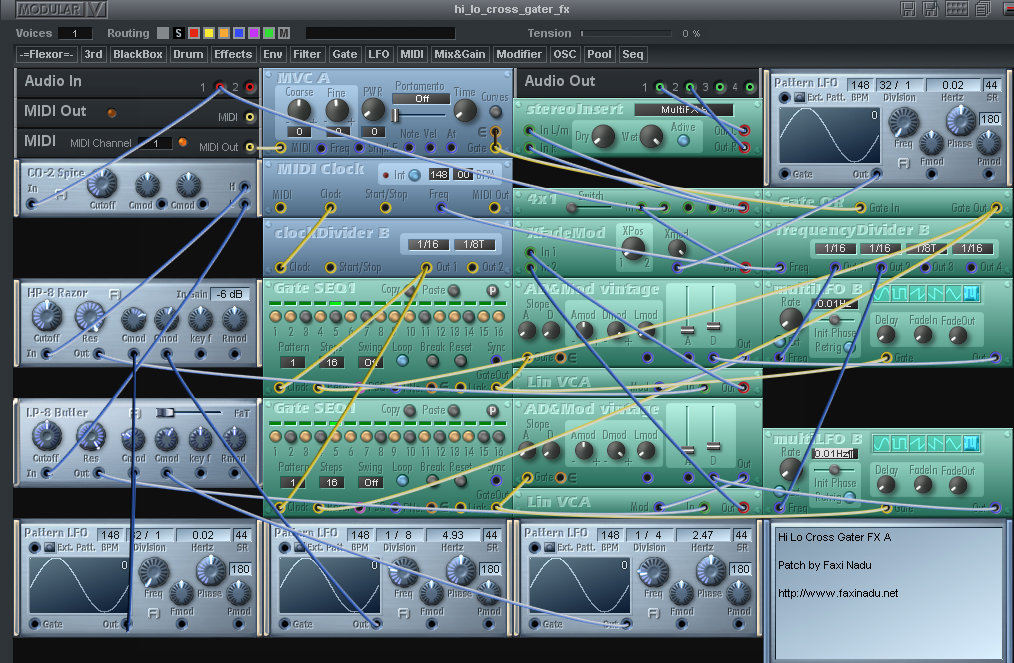Toggle the Int switch on MIDI Clock

[x=415, y=175]
